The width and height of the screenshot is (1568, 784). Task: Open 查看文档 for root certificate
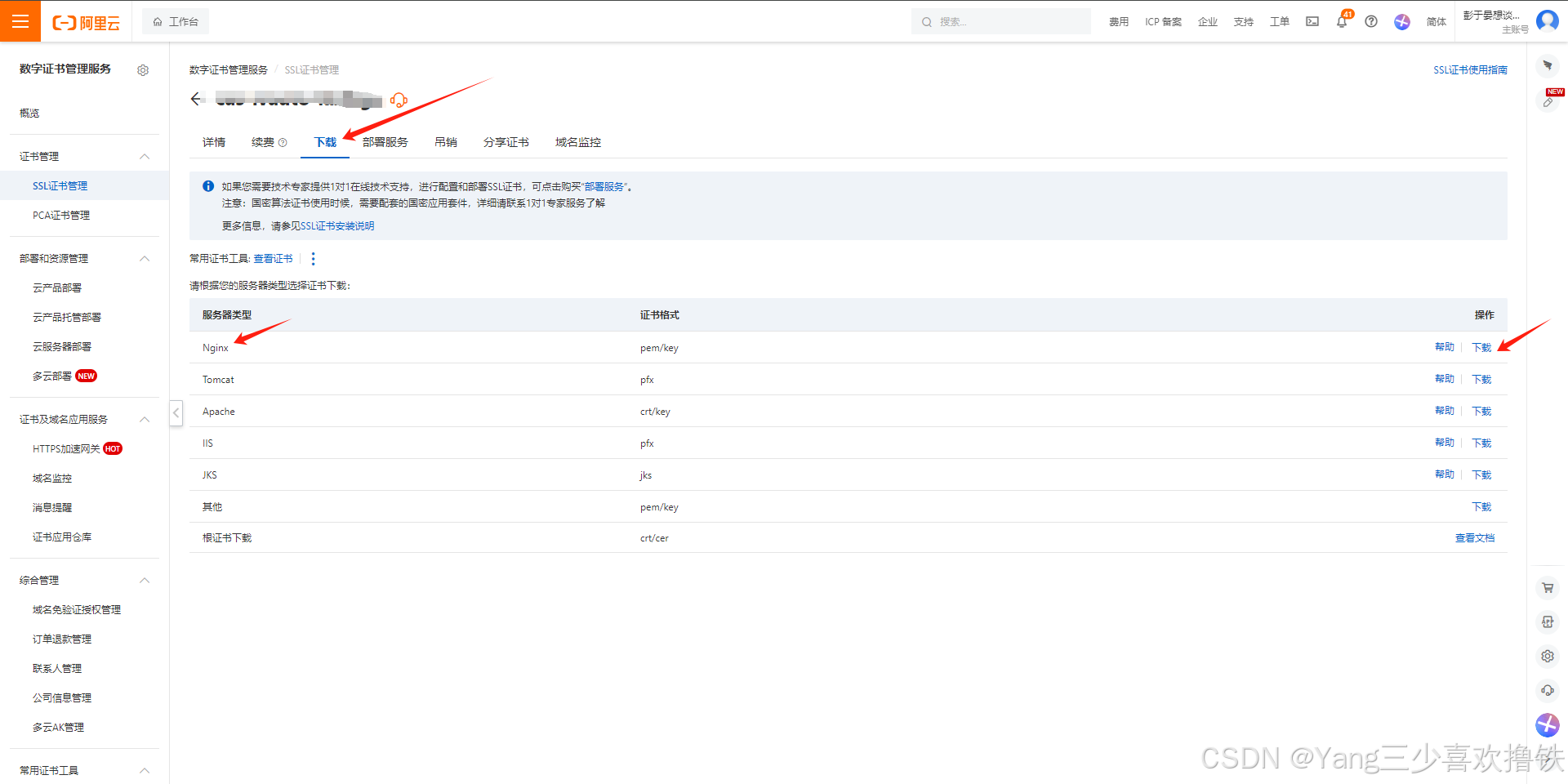tap(1475, 538)
